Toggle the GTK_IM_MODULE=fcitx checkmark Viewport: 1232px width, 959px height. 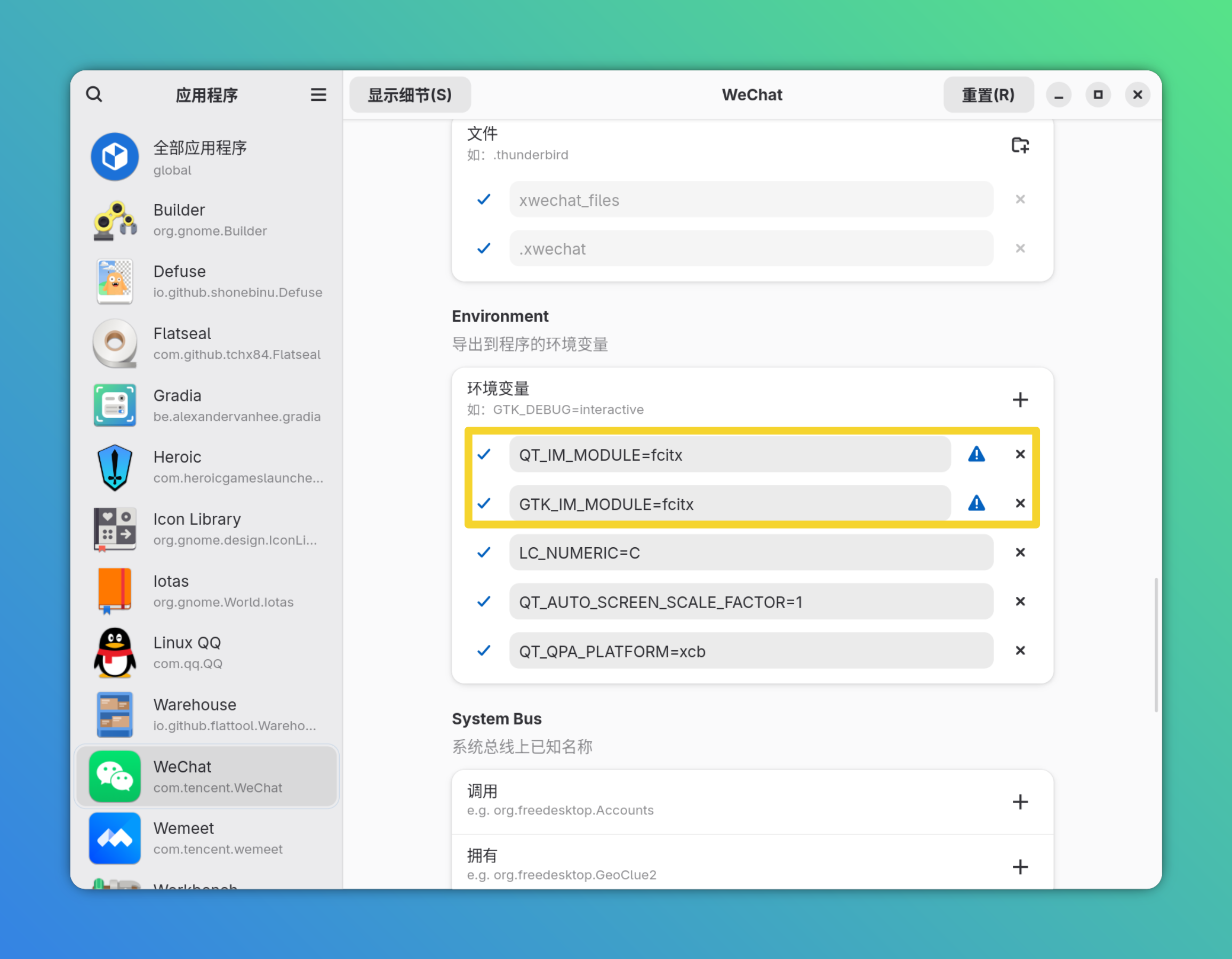484,503
